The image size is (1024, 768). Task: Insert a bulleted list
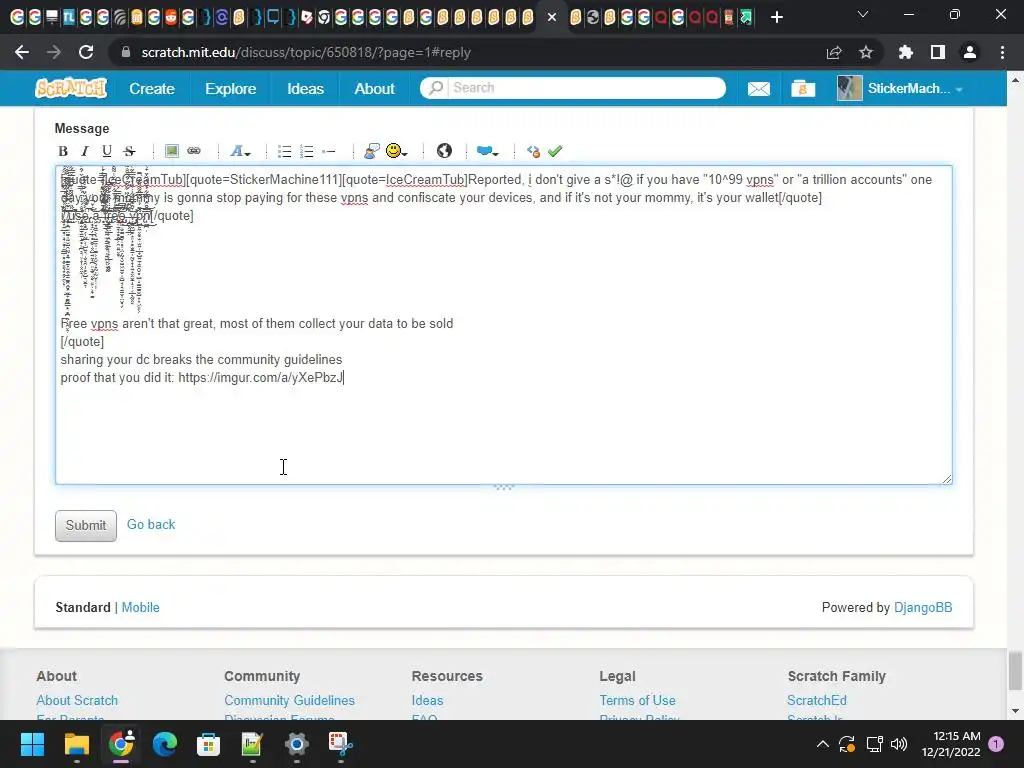coord(284,152)
